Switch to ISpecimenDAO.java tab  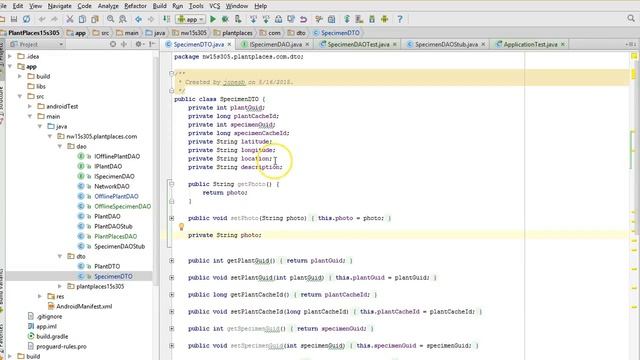(x=276, y=44)
